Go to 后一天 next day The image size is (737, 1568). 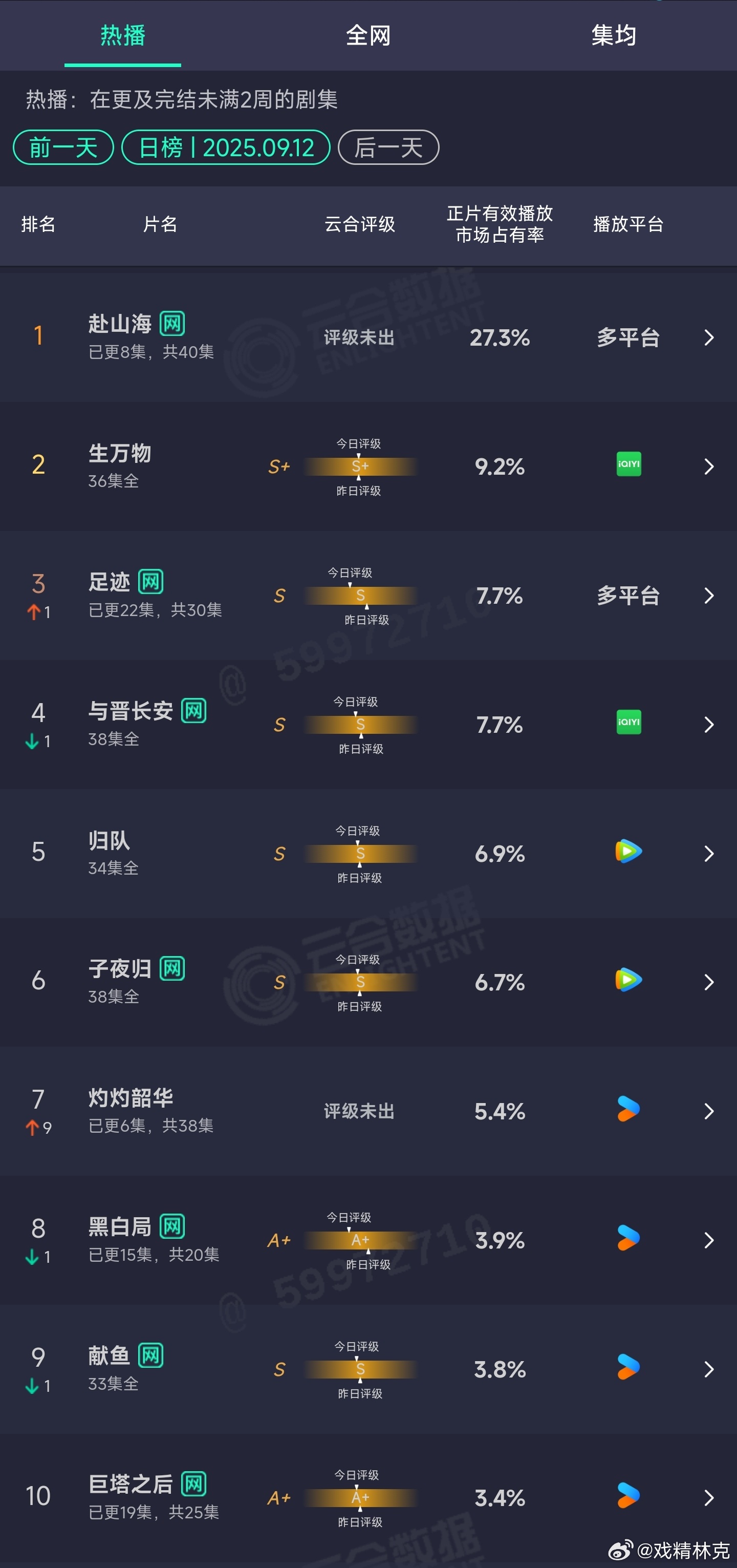[x=388, y=147]
